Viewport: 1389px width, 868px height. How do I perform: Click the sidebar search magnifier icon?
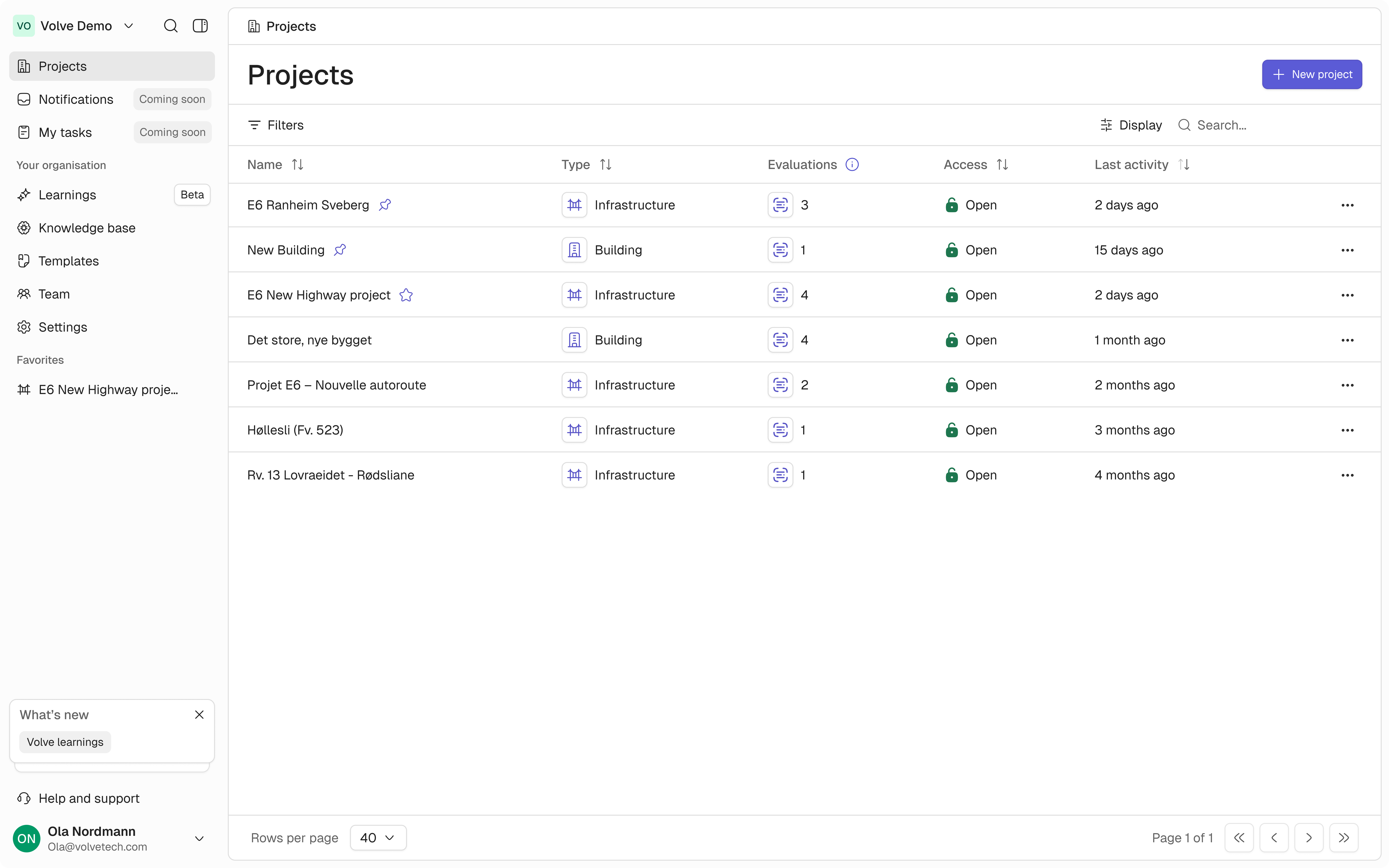click(170, 26)
